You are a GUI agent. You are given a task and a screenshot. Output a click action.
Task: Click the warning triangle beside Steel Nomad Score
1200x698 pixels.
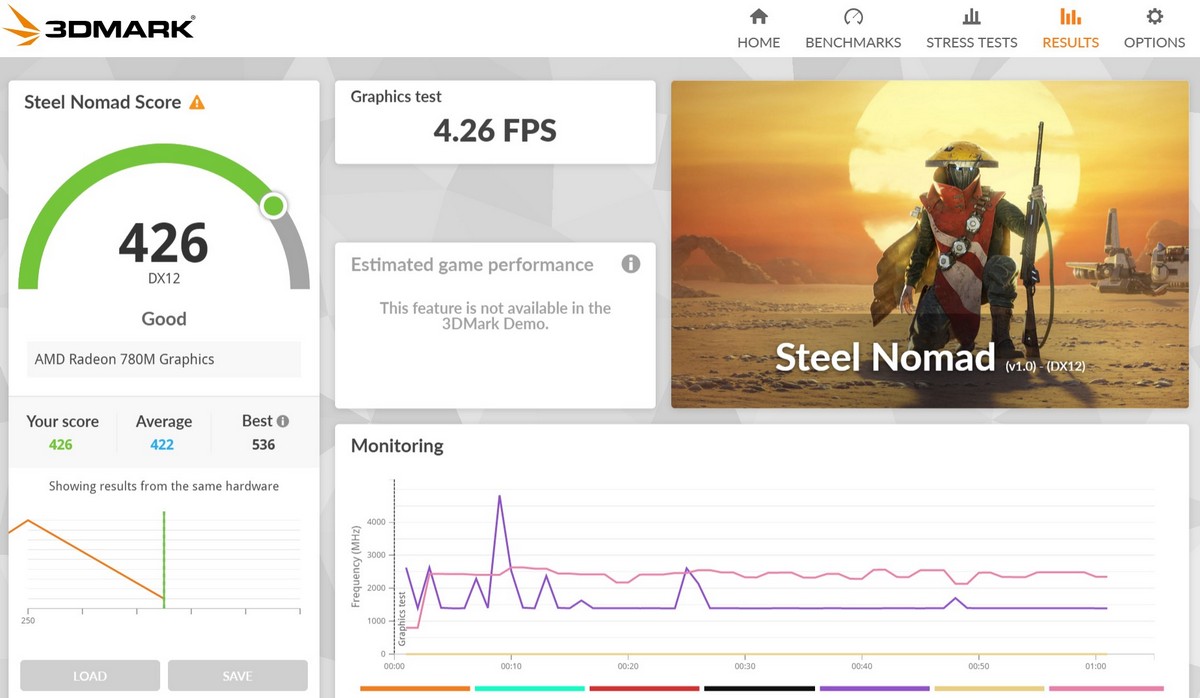tap(197, 102)
